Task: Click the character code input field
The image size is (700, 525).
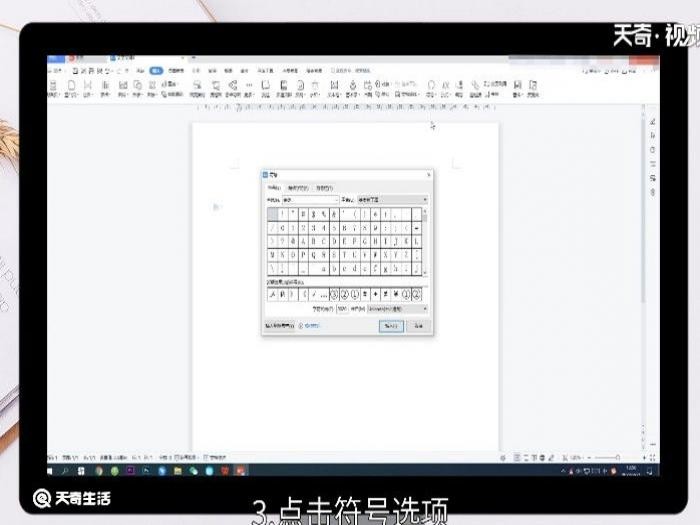Action: 342,308
